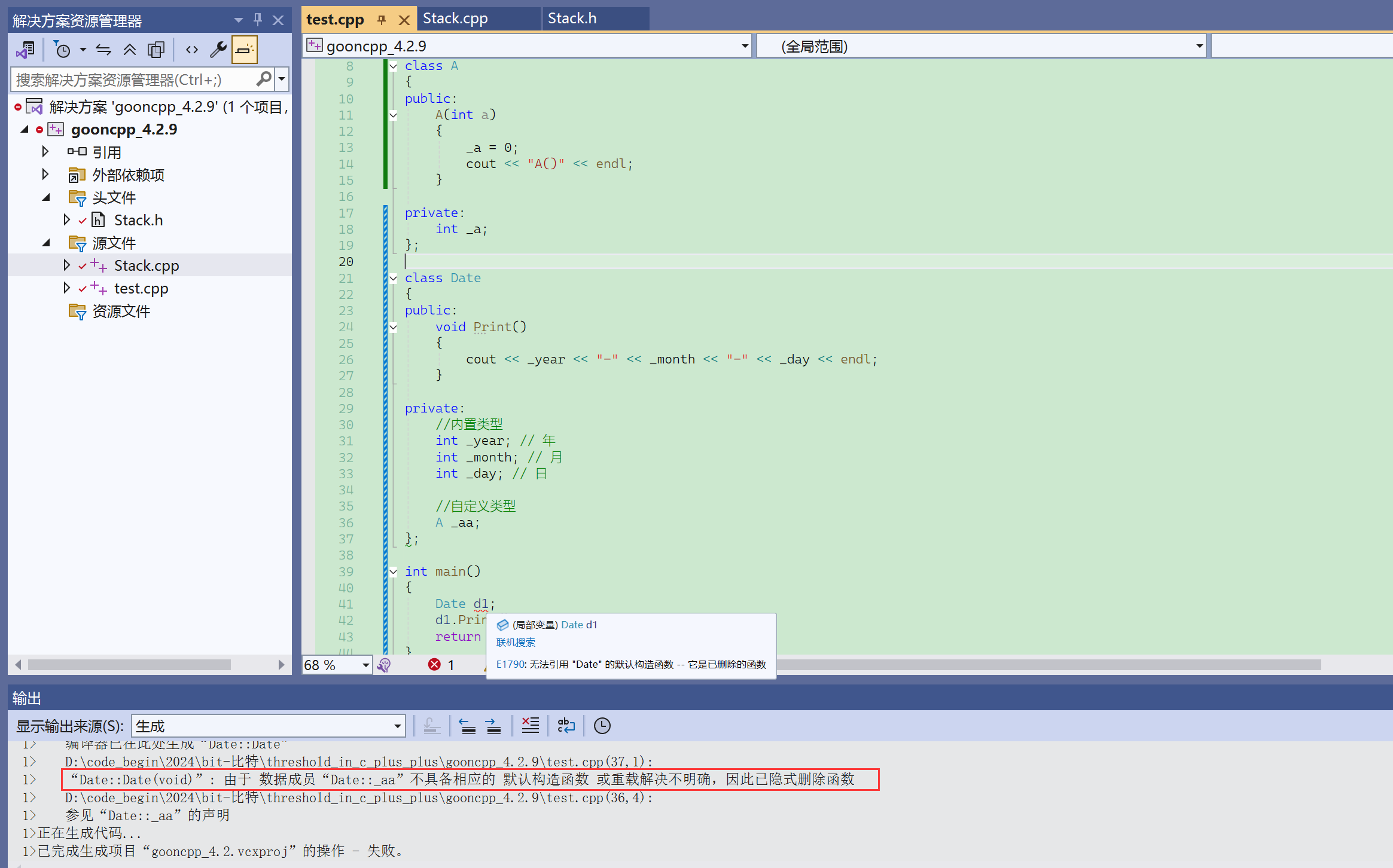The width and height of the screenshot is (1393, 868).
Task: Click the 联机搜索 link in tooltip
Action: (516, 643)
